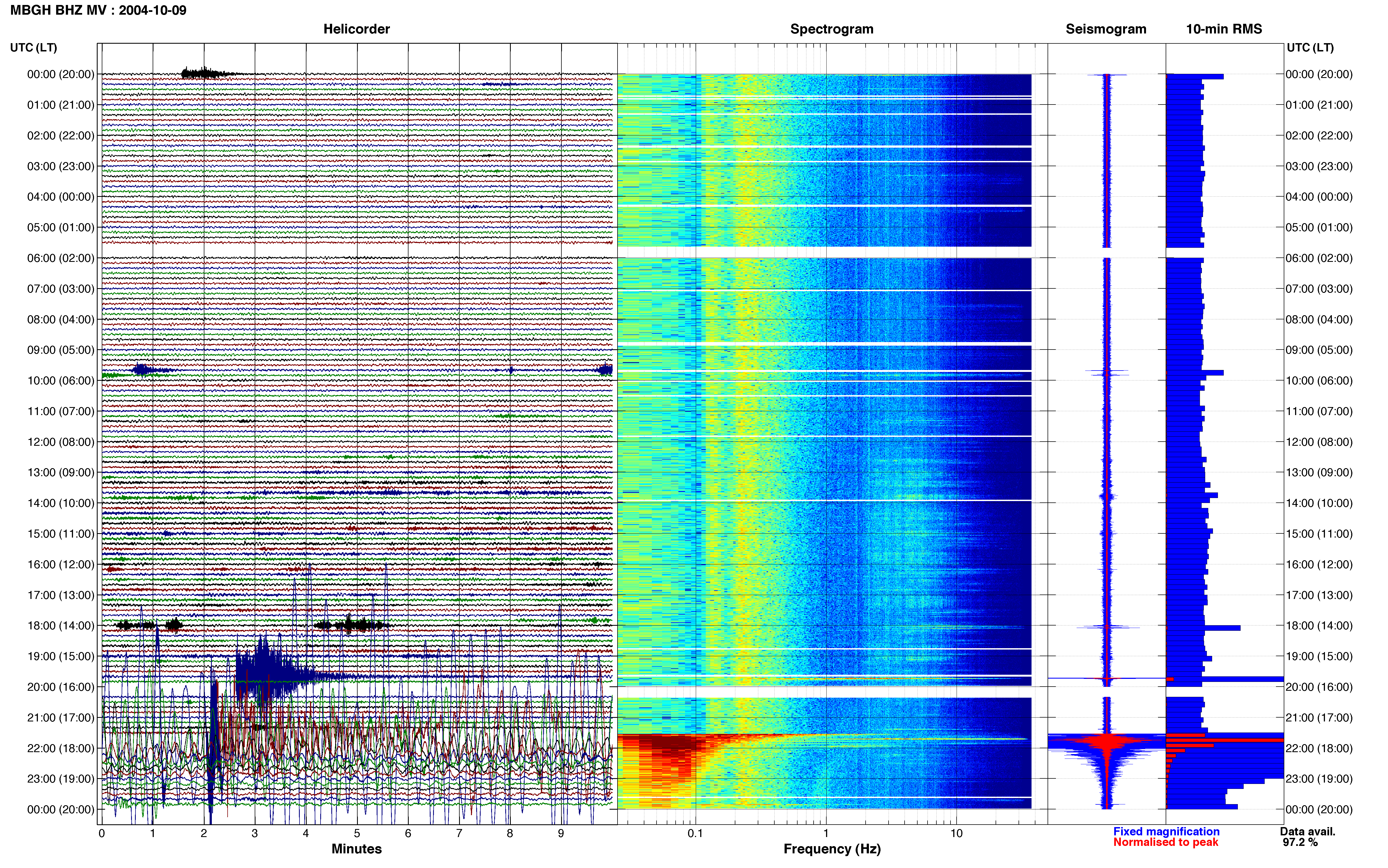Click right-side time label '22:00 (18:00)'

pyautogui.click(x=1319, y=748)
